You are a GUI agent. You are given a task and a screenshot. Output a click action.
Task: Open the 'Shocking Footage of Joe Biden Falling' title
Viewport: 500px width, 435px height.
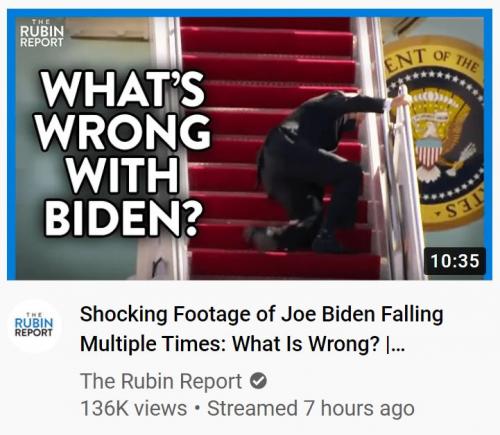tap(262, 314)
